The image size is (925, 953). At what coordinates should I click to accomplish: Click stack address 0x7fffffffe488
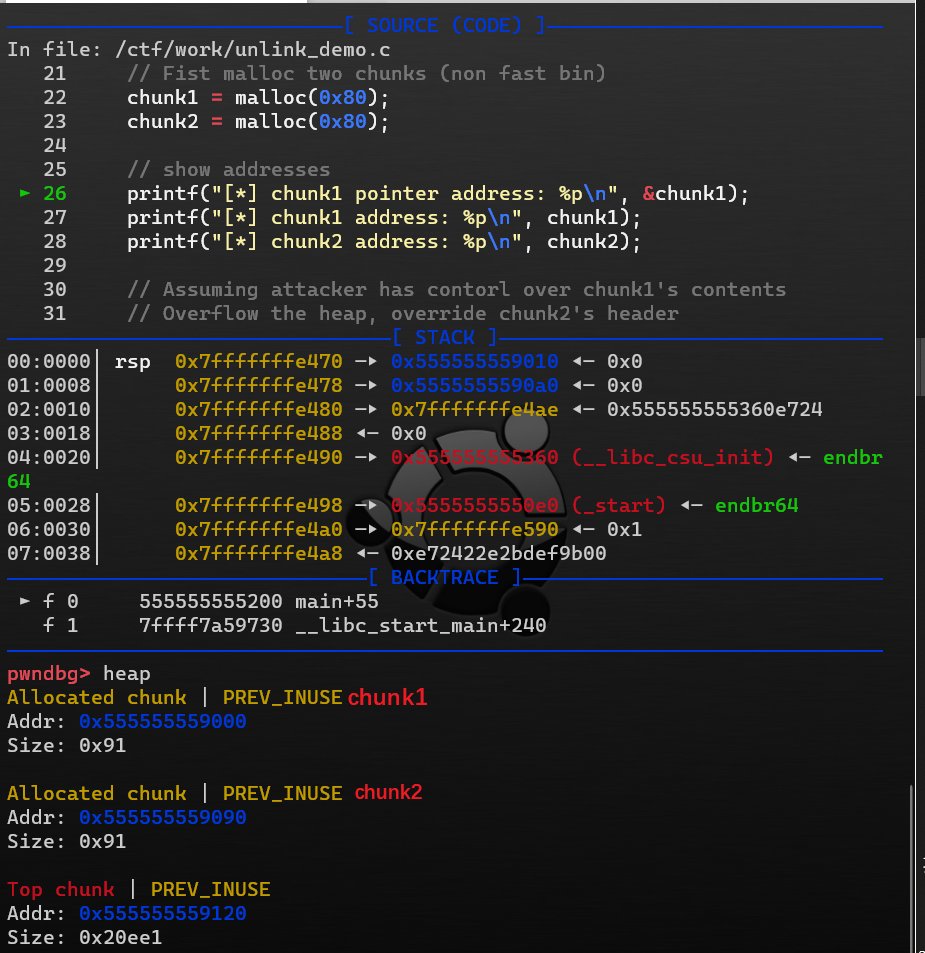click(x=259, y=433)
